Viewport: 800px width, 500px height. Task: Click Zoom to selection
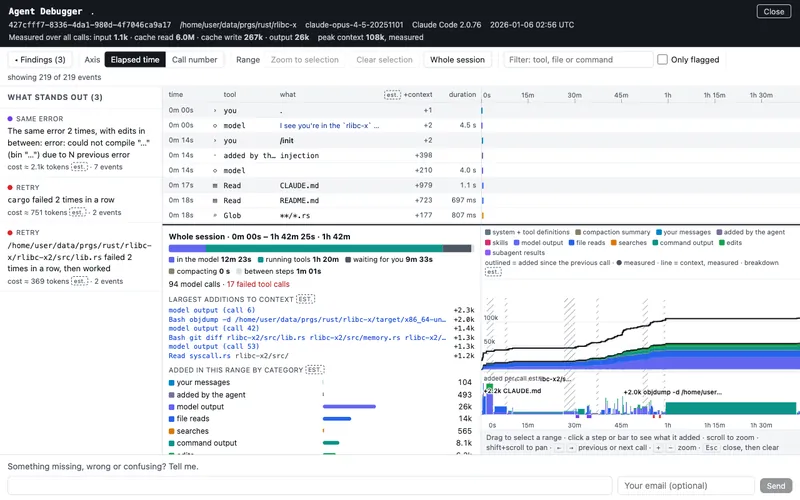pyautogui.click(x=305, y=60)
